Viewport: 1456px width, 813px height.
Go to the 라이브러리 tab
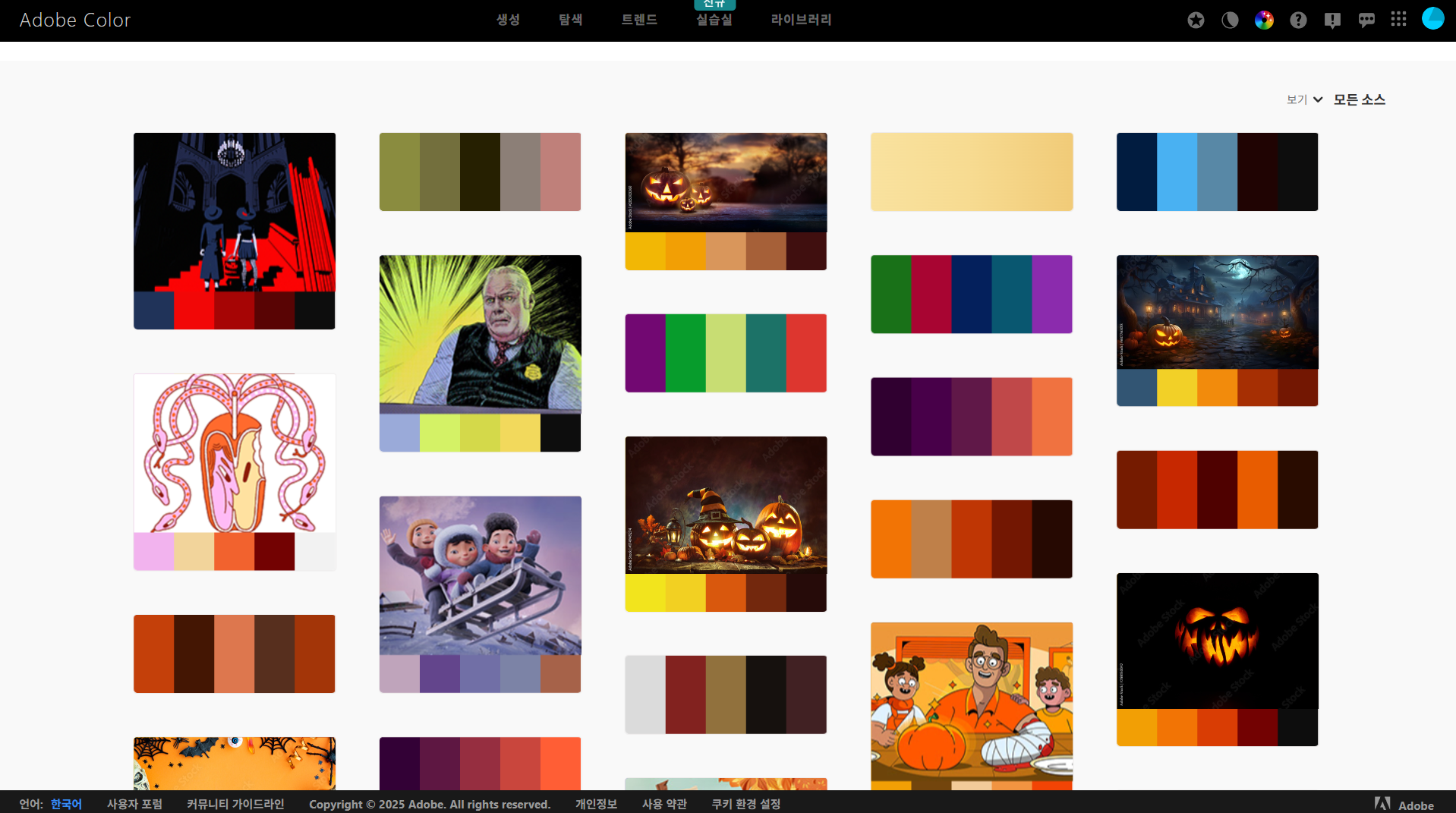tap(802, 20)
